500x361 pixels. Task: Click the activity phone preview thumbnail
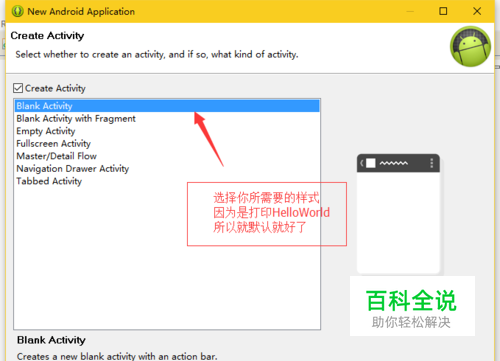coord(398,214)
